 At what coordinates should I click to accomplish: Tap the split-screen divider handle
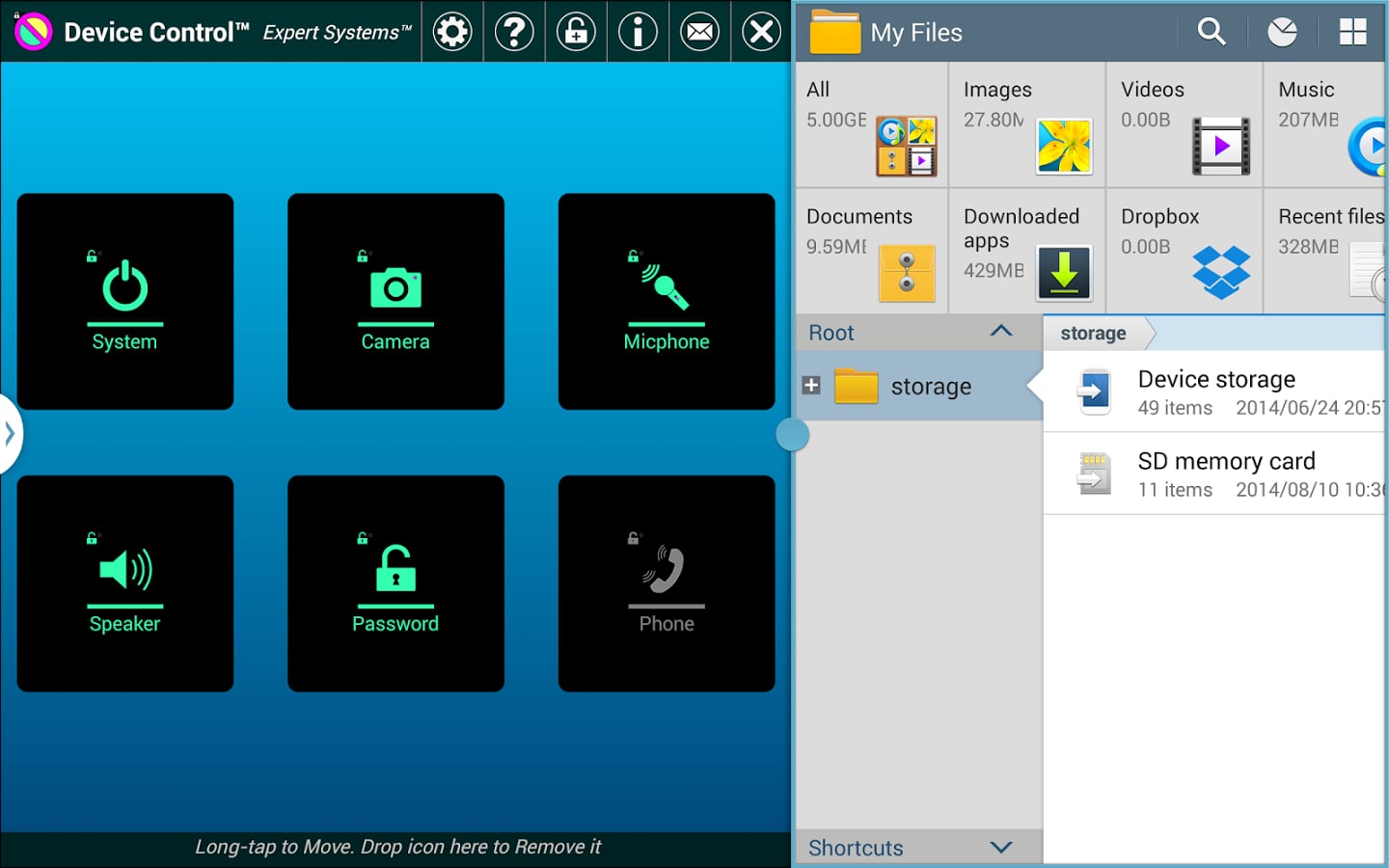(792, 434)
